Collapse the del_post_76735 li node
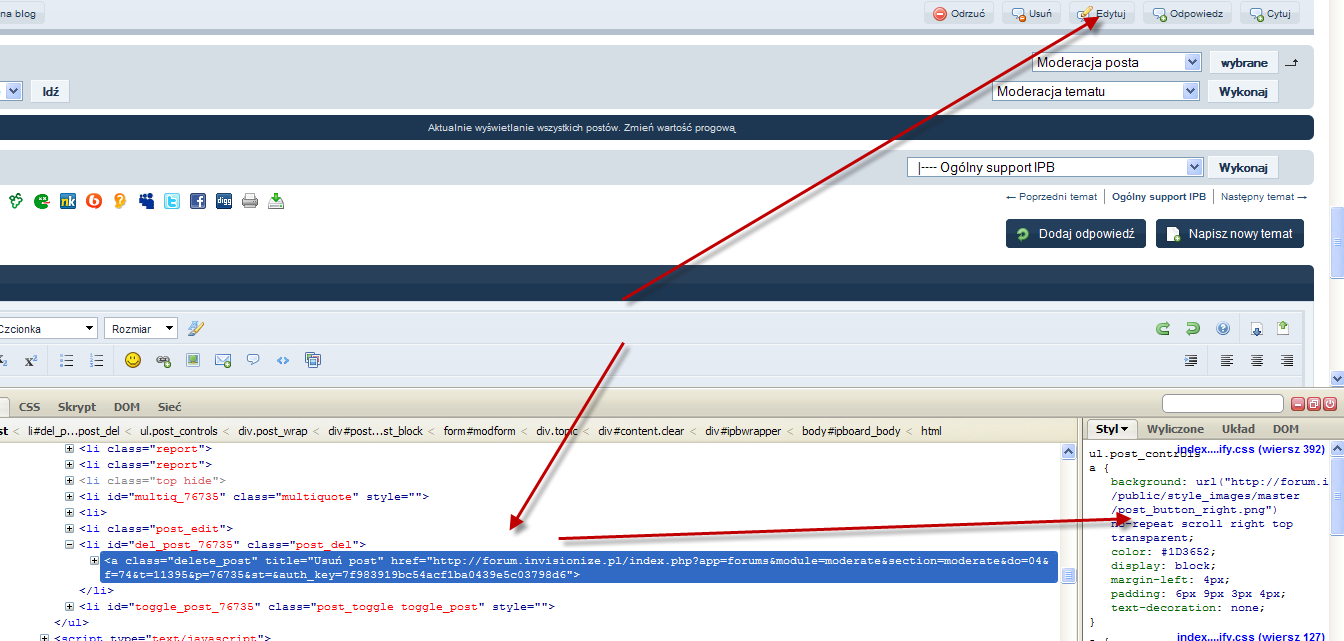Screen dimensions: 1344x641 70,545
